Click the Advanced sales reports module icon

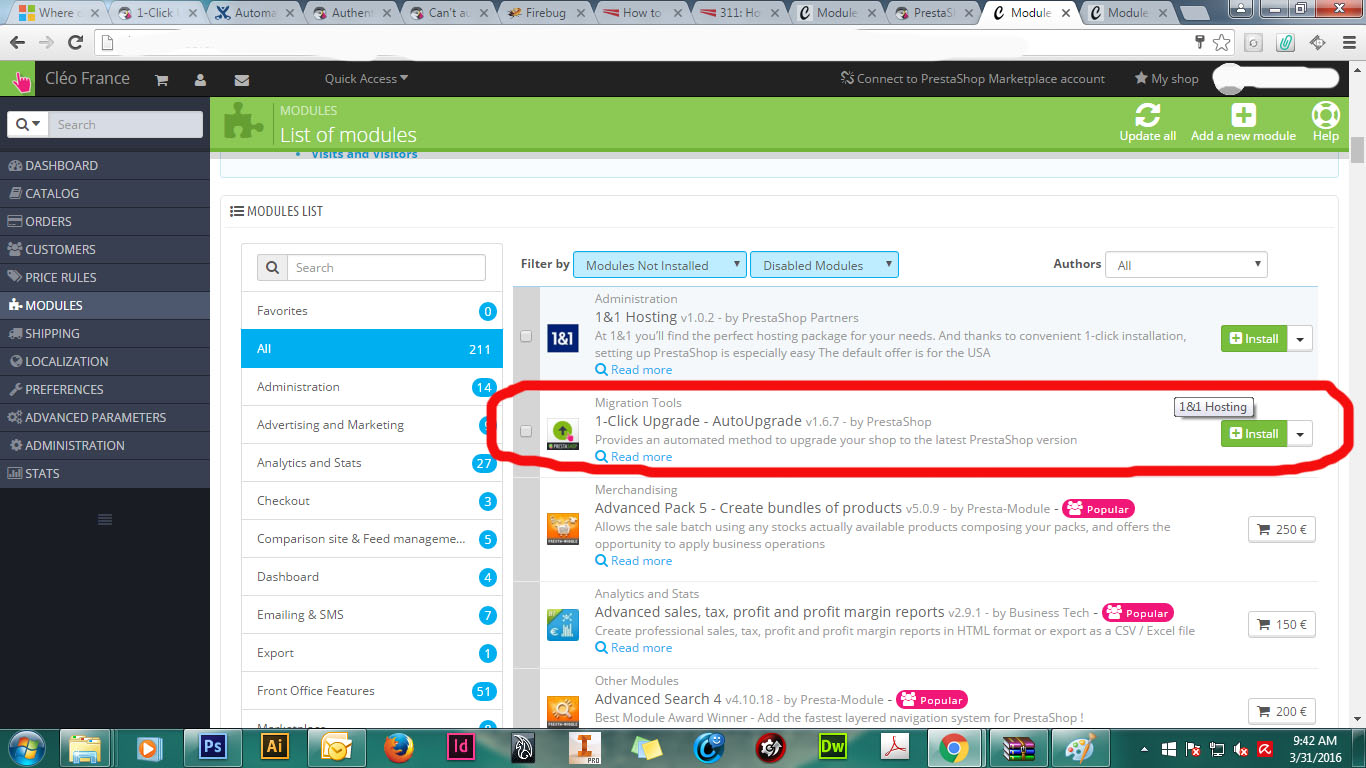(x=563, y=624)
